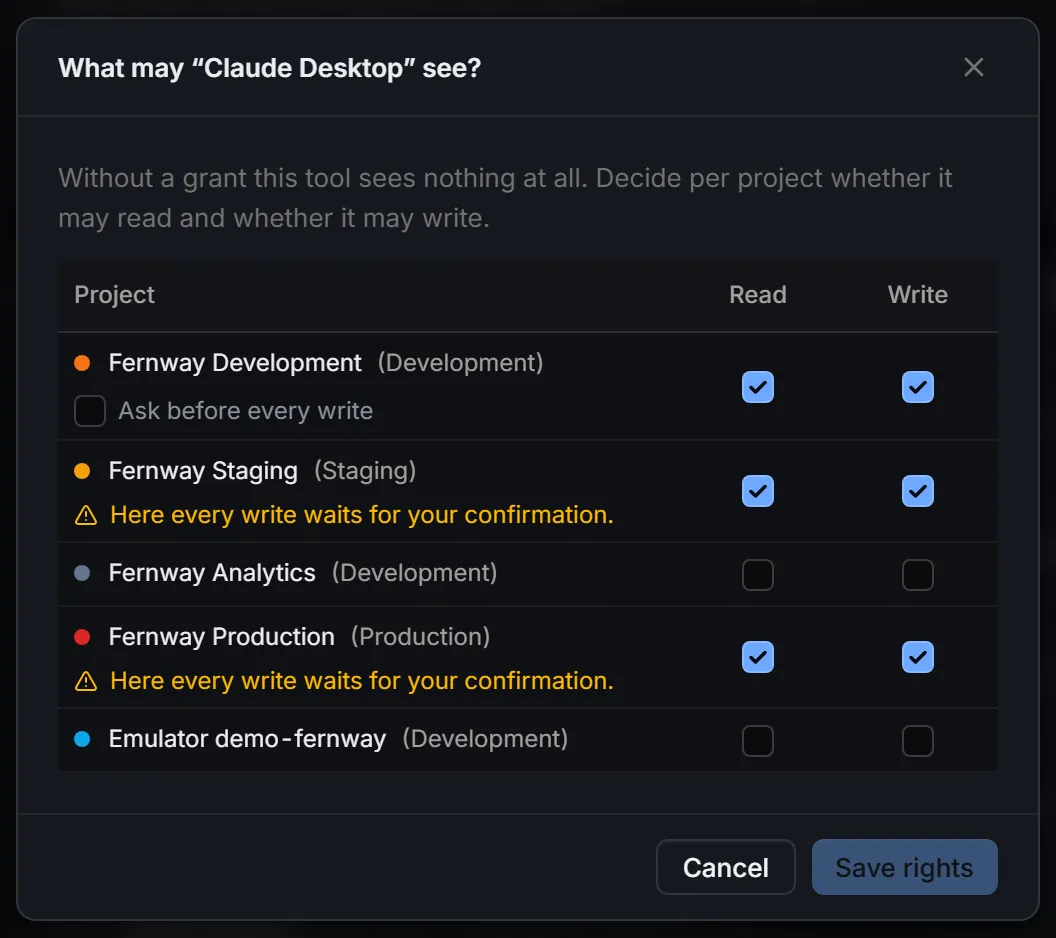
Task: Check Read for Fernway Analytics
Action: click(758, 575)
